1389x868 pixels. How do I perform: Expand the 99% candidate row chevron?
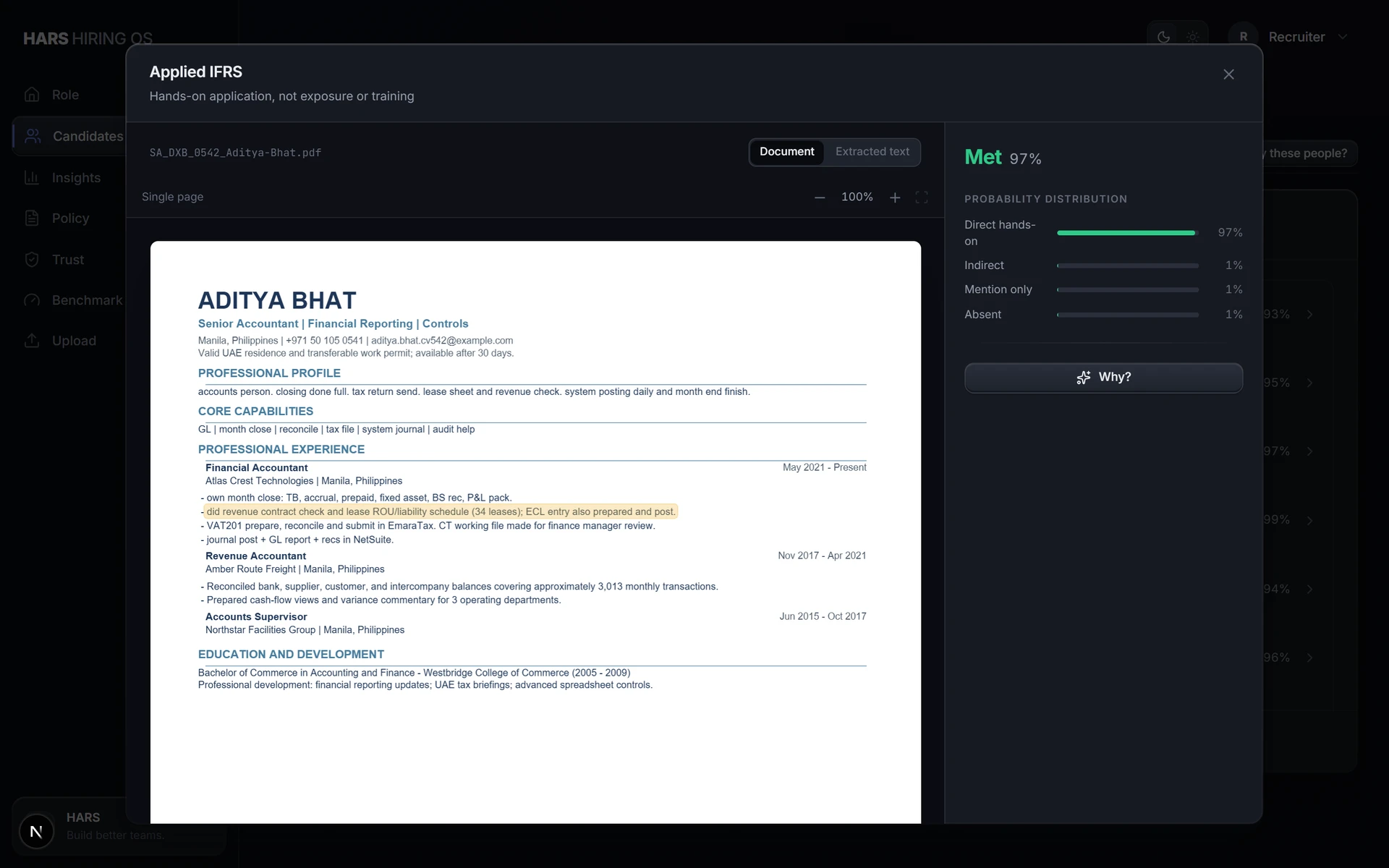coord(1310,520)
